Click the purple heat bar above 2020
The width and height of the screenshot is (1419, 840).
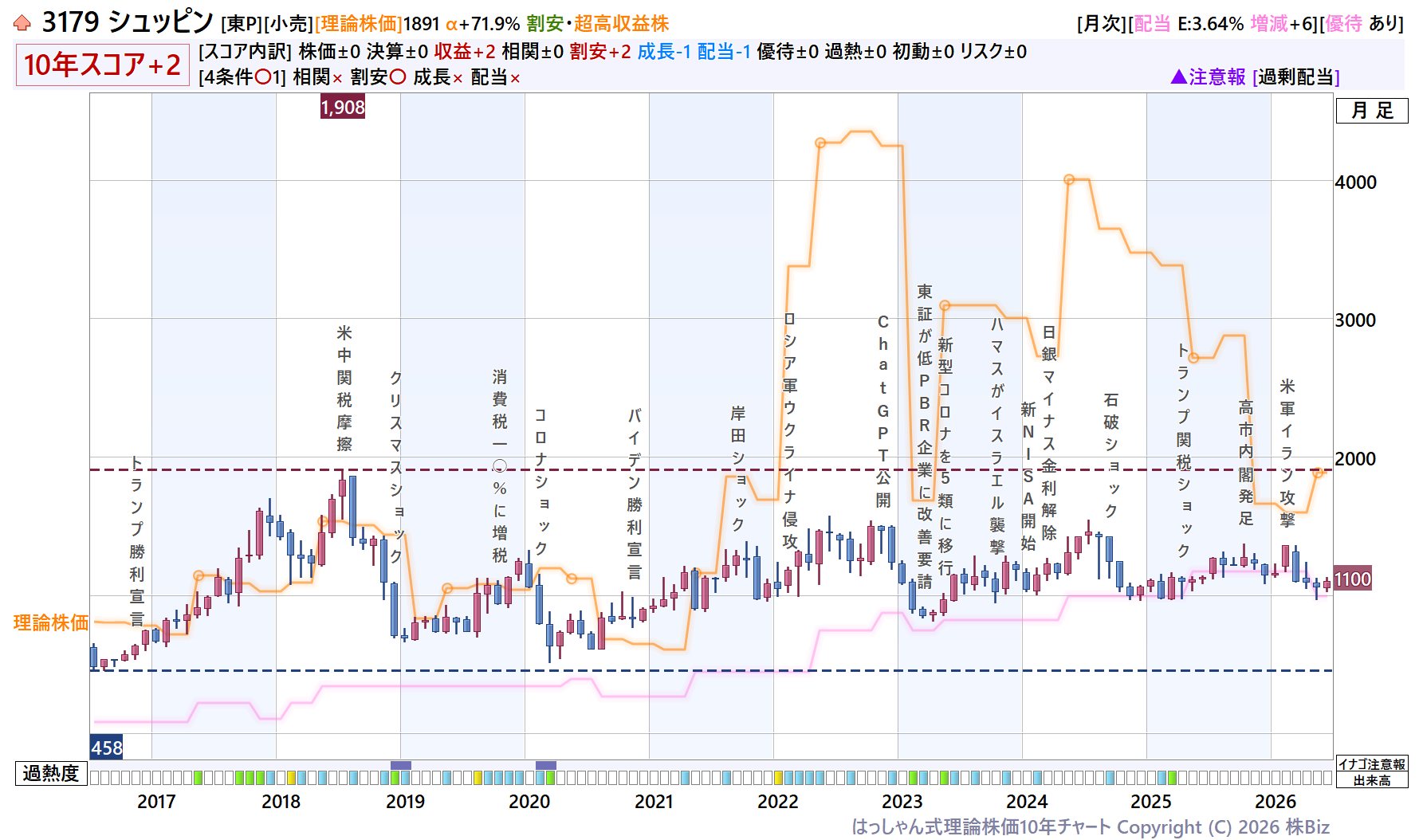click(x=546, y=765)
